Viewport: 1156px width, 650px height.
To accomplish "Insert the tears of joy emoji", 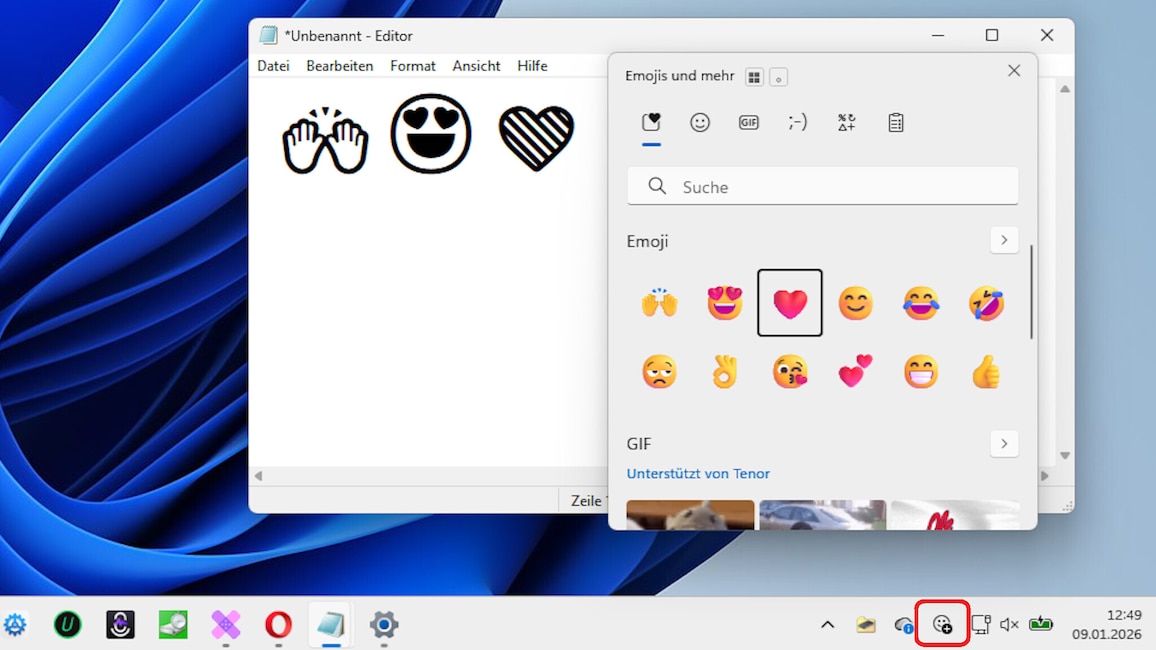I will [x=921, y=303].
